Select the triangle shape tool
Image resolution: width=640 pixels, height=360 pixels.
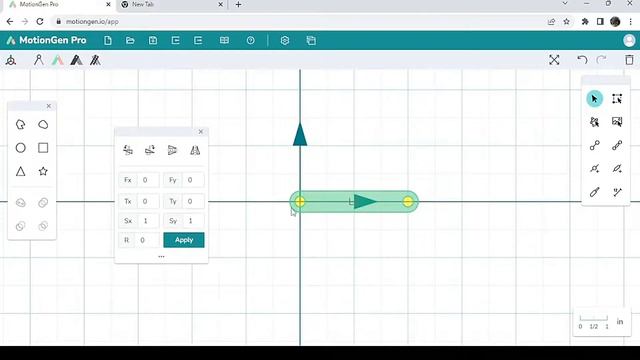(20, 171)
